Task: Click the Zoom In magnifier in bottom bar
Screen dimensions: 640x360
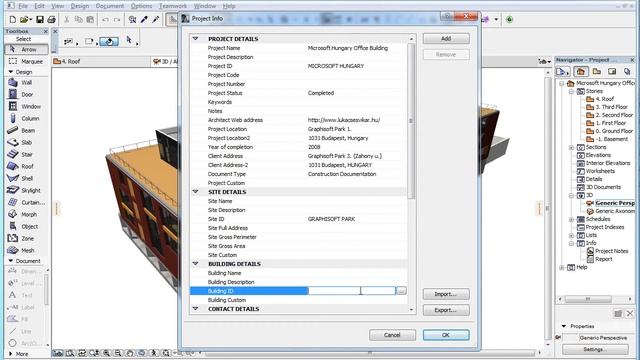Action: coord(106,353)
